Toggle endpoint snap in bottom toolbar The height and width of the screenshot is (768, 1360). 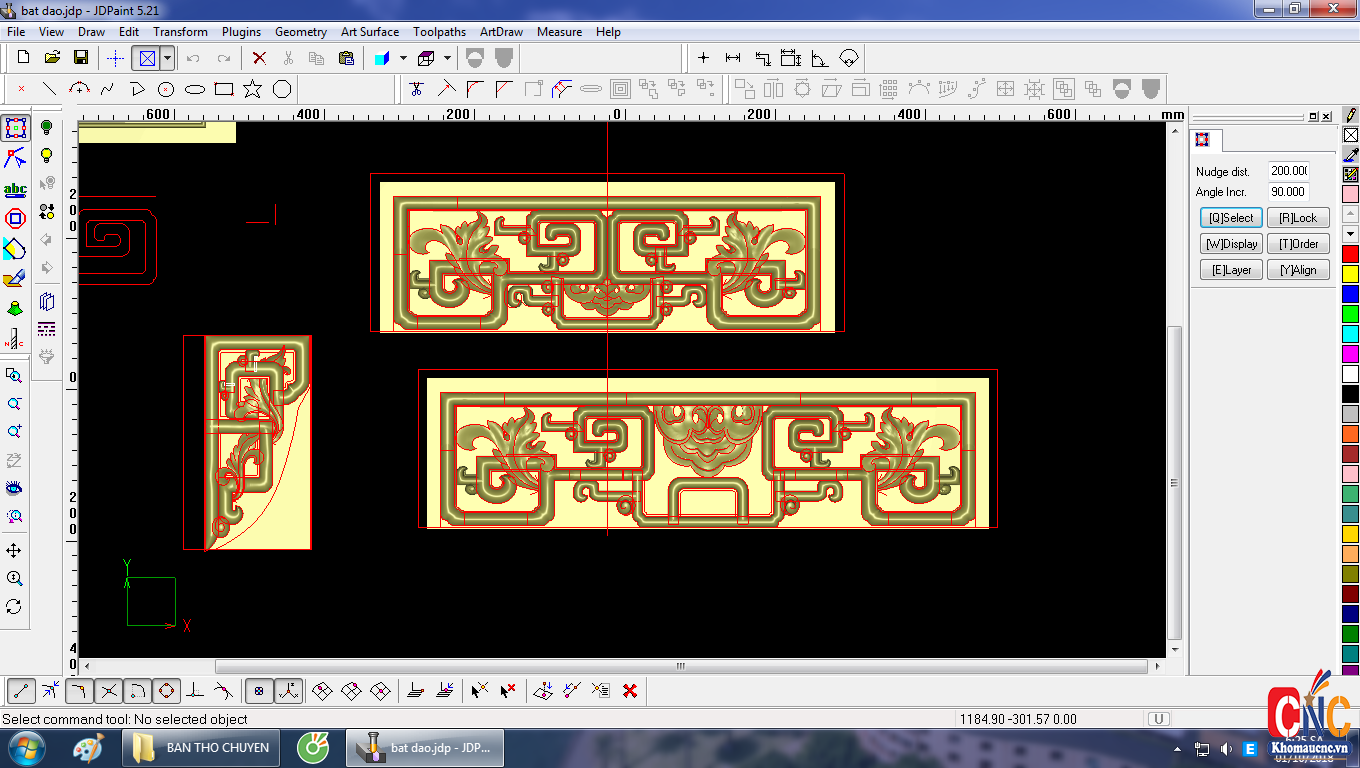pos(22,690)
